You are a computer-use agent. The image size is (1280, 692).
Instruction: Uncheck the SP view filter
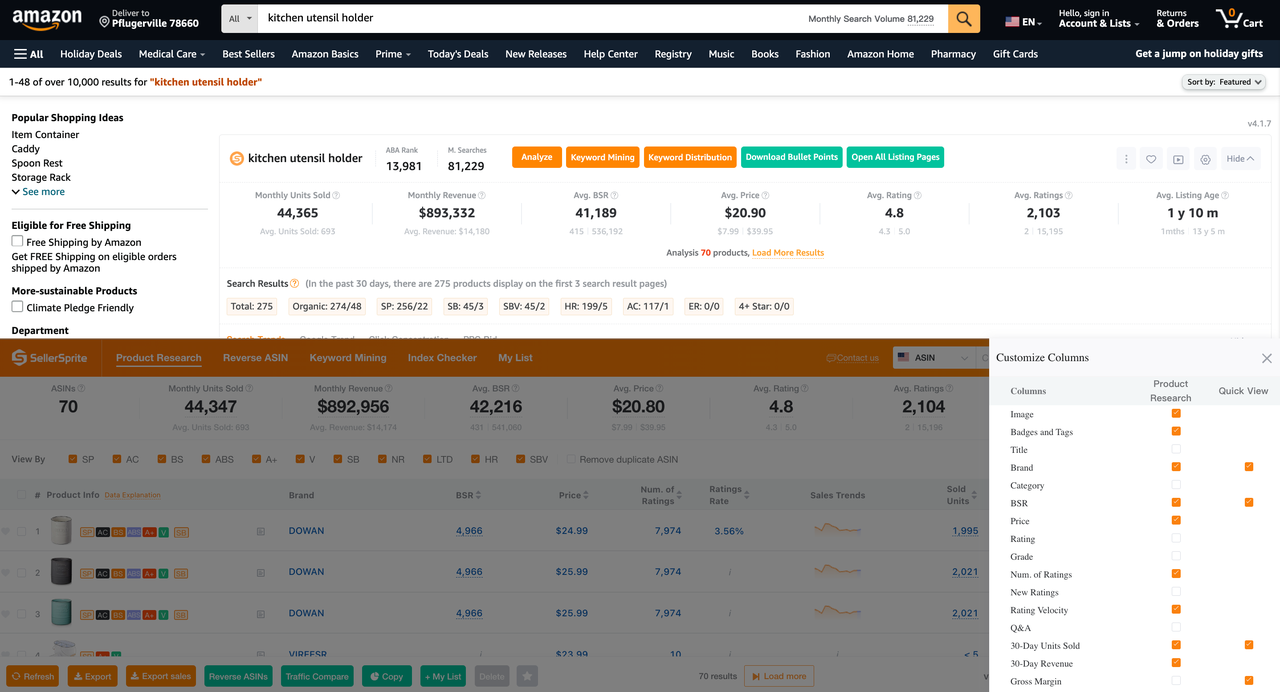pyautogui.click(x=73, y=460)
